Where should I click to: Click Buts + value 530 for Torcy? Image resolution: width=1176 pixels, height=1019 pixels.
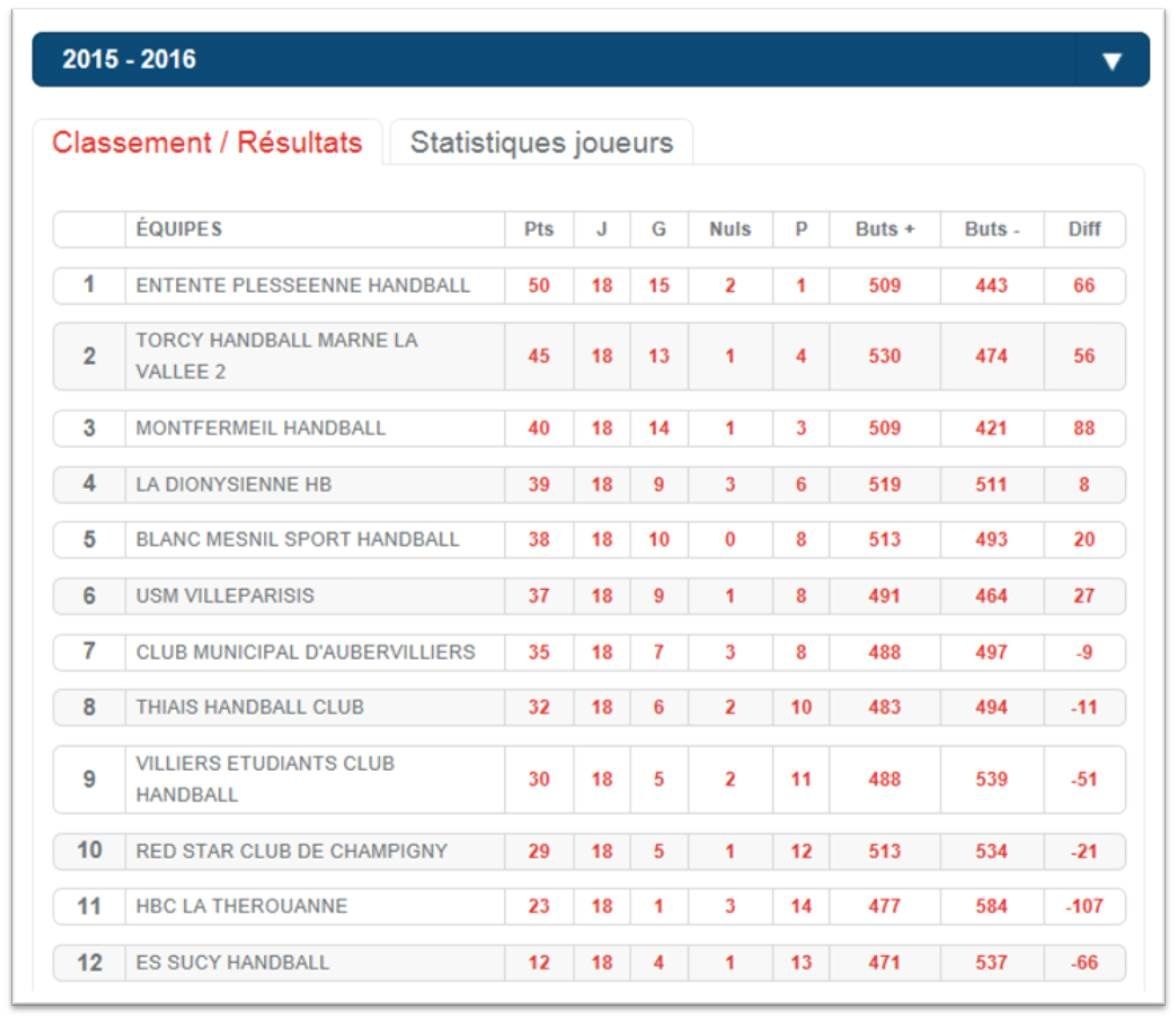click(x=885, y=356)
